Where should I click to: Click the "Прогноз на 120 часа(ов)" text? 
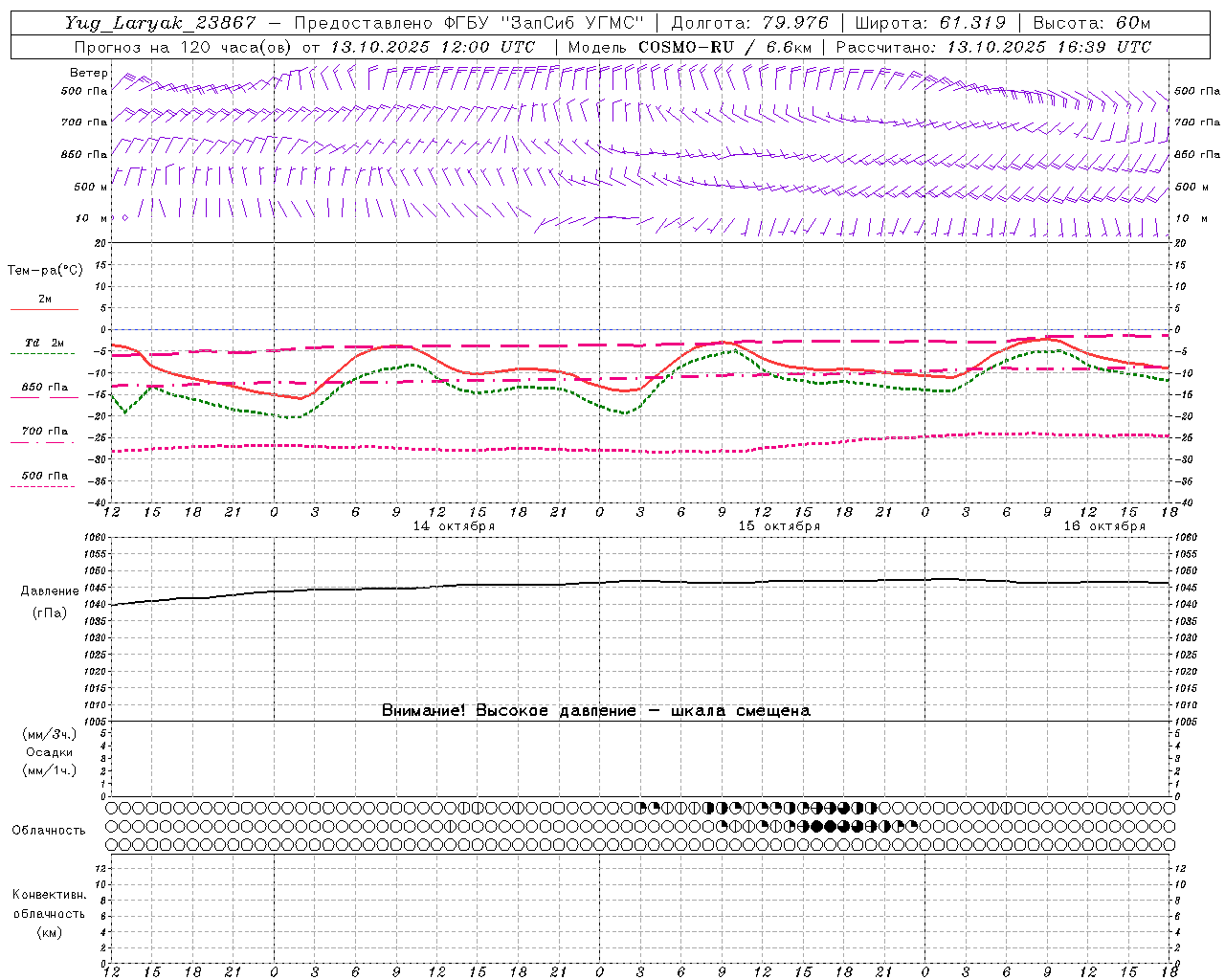(x=185, y=47)
